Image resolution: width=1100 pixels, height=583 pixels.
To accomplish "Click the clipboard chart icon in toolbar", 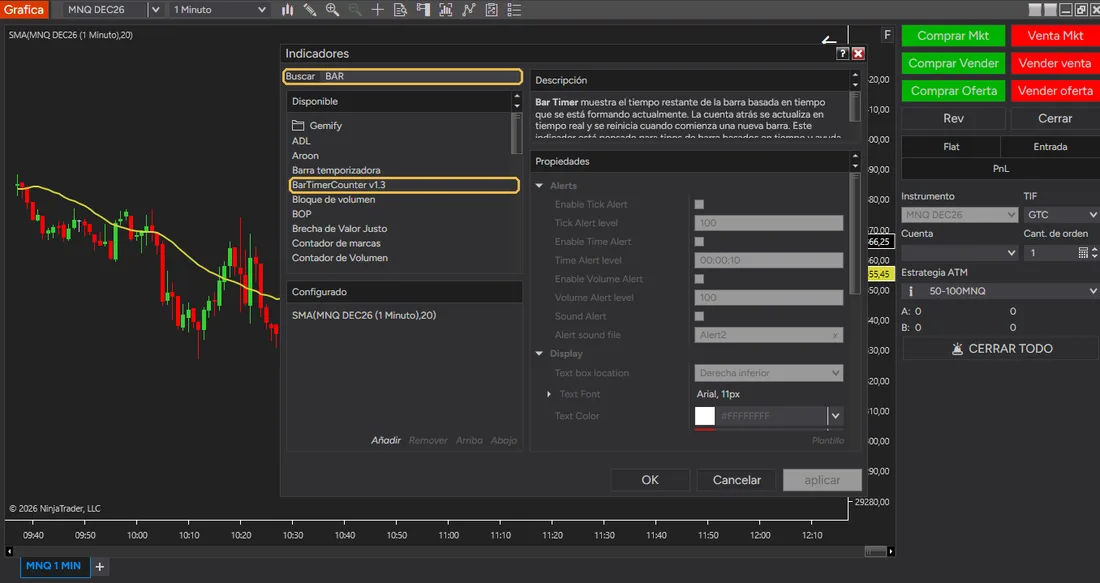I will tap(491, 10).
